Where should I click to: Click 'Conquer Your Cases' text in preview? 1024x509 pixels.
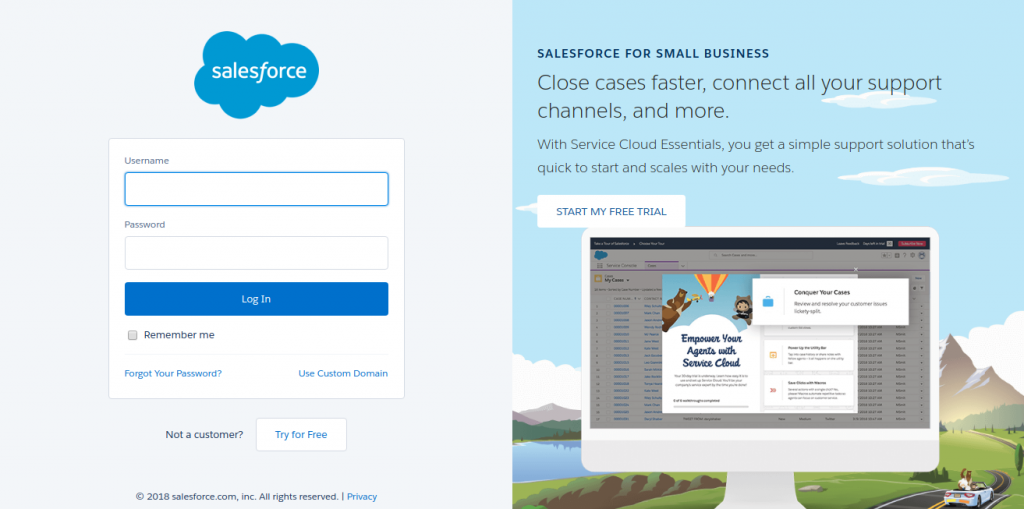click(x=822, y=293)
